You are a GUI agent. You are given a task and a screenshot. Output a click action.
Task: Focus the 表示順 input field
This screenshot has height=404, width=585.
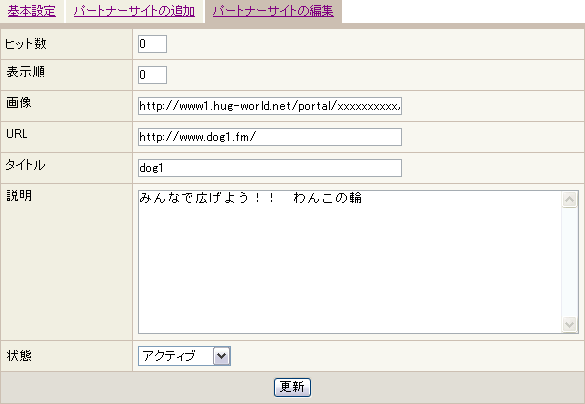pos(152,75)
